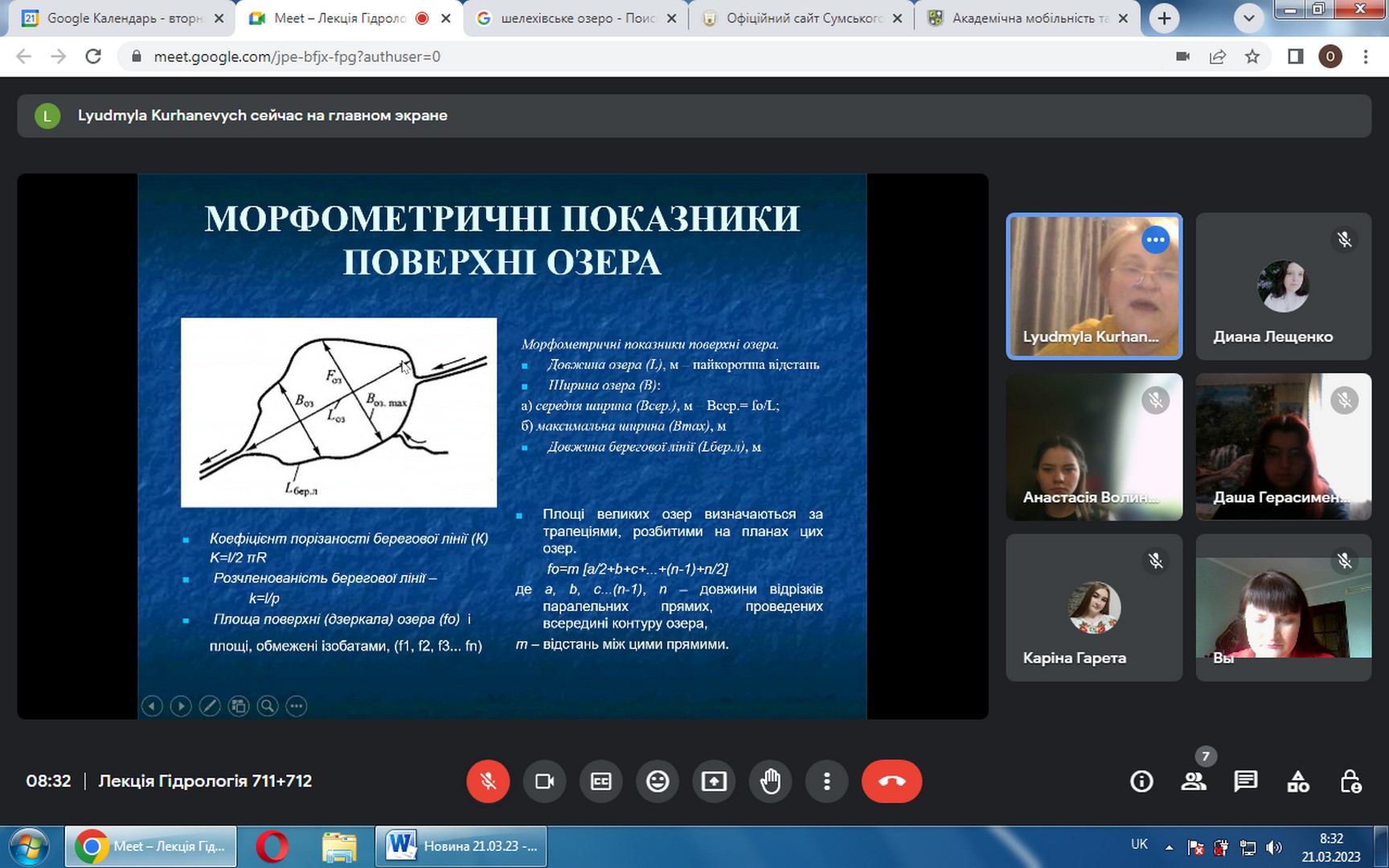Open the Word document in taskbar

[461, 846]
